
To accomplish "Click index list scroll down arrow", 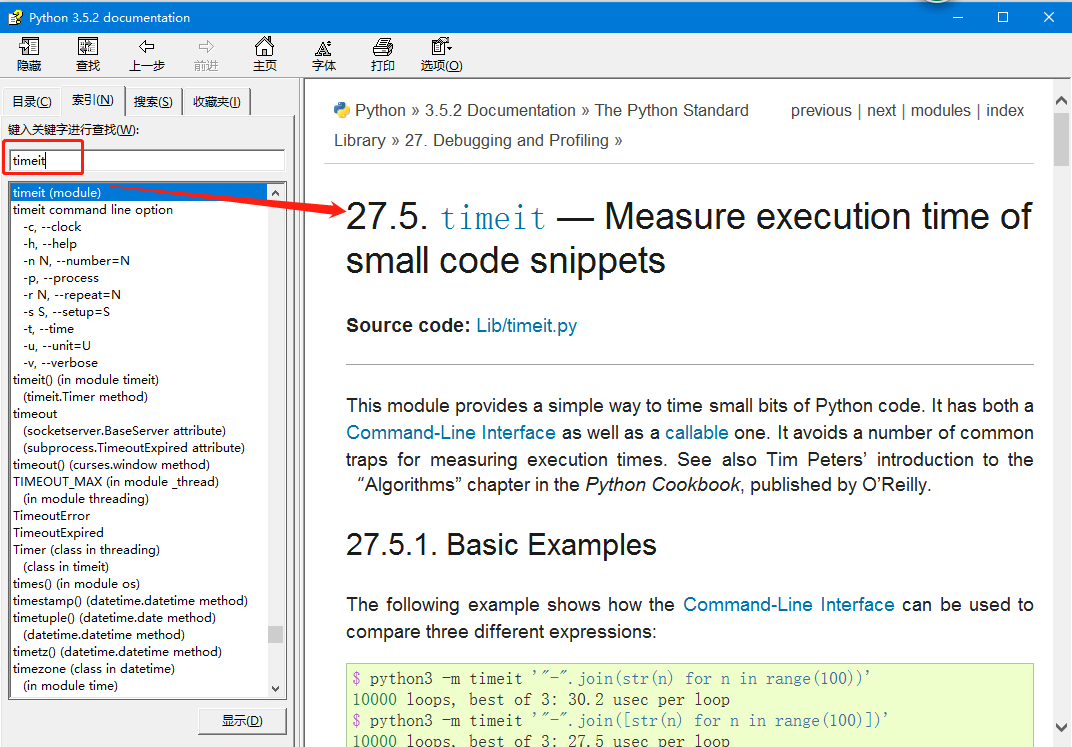I will click(276, 688).
